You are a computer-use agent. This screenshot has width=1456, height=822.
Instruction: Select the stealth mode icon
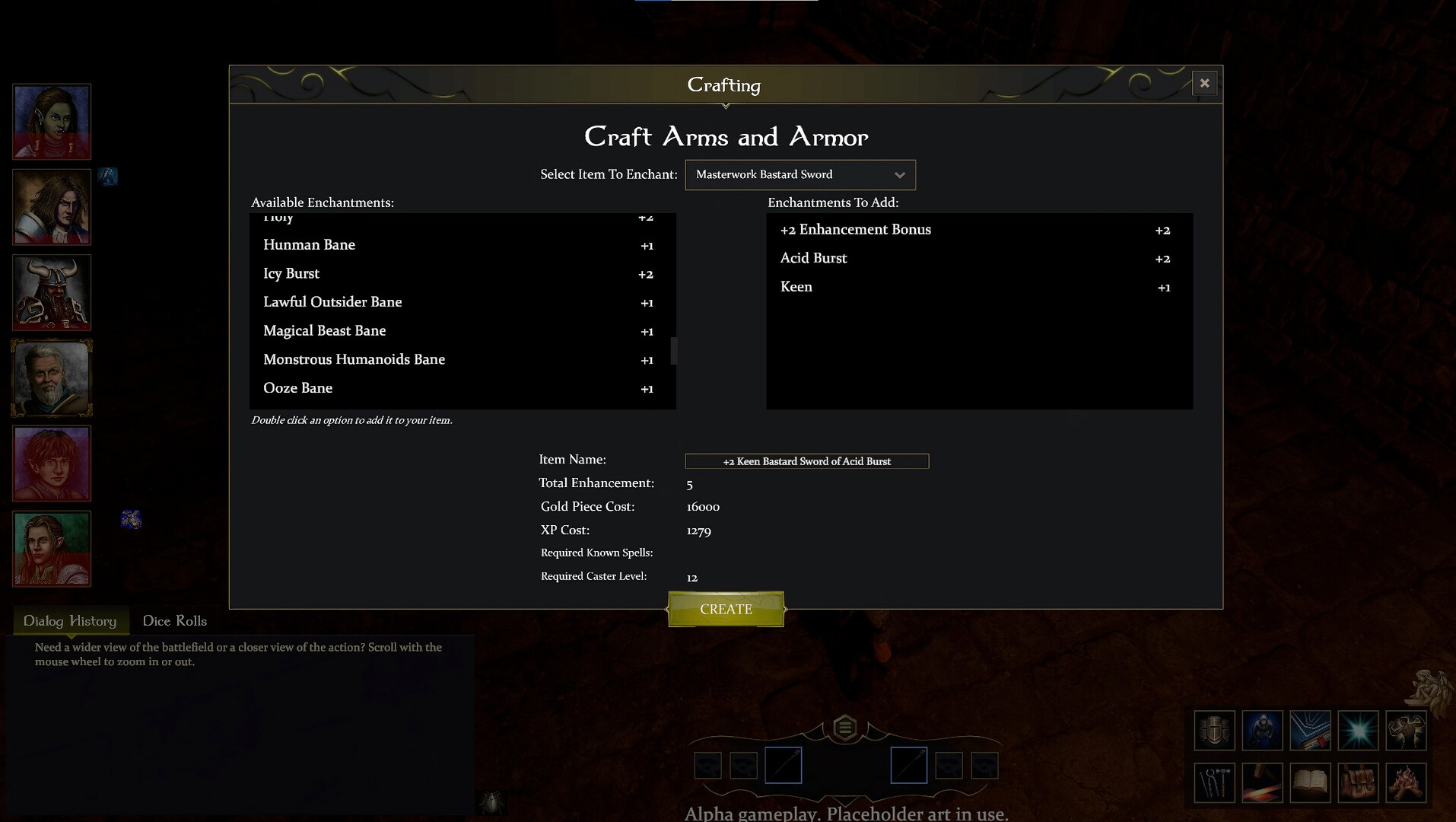click(1263, 730)
